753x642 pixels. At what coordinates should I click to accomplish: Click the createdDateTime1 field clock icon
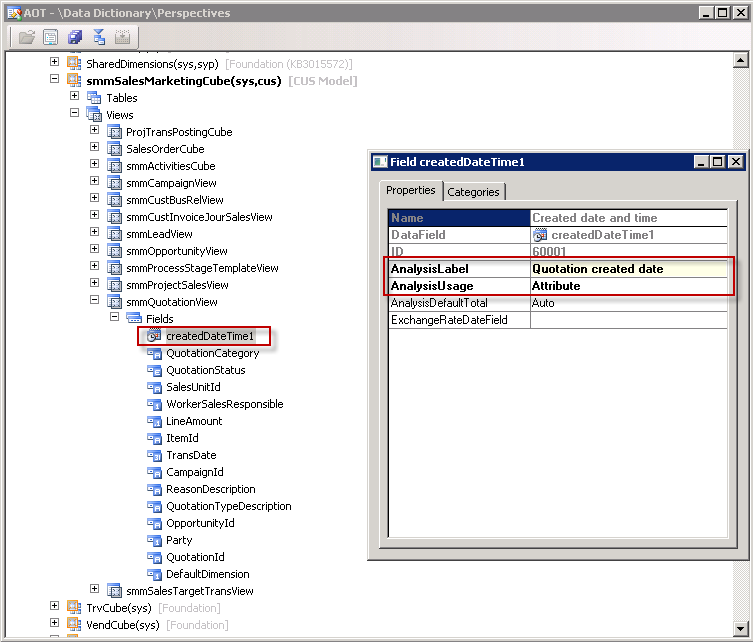pyautogui.click(x=154, y=335)
